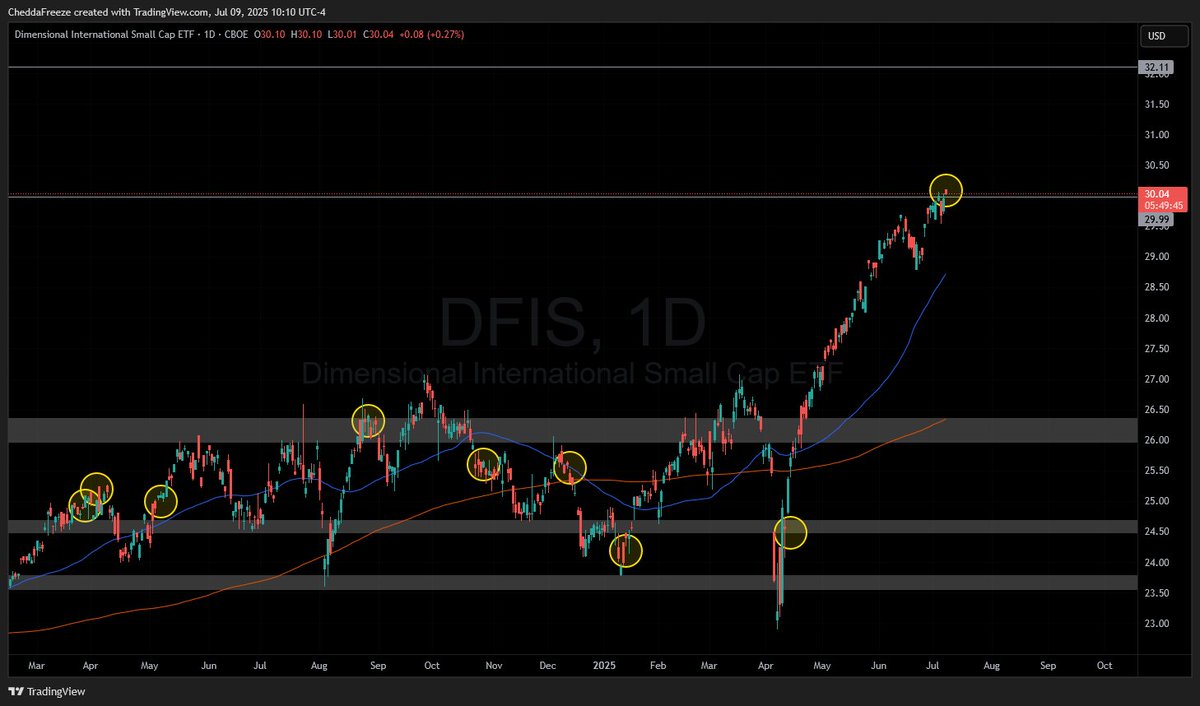Click the 25.50 price axis label

pos(1157,471)
